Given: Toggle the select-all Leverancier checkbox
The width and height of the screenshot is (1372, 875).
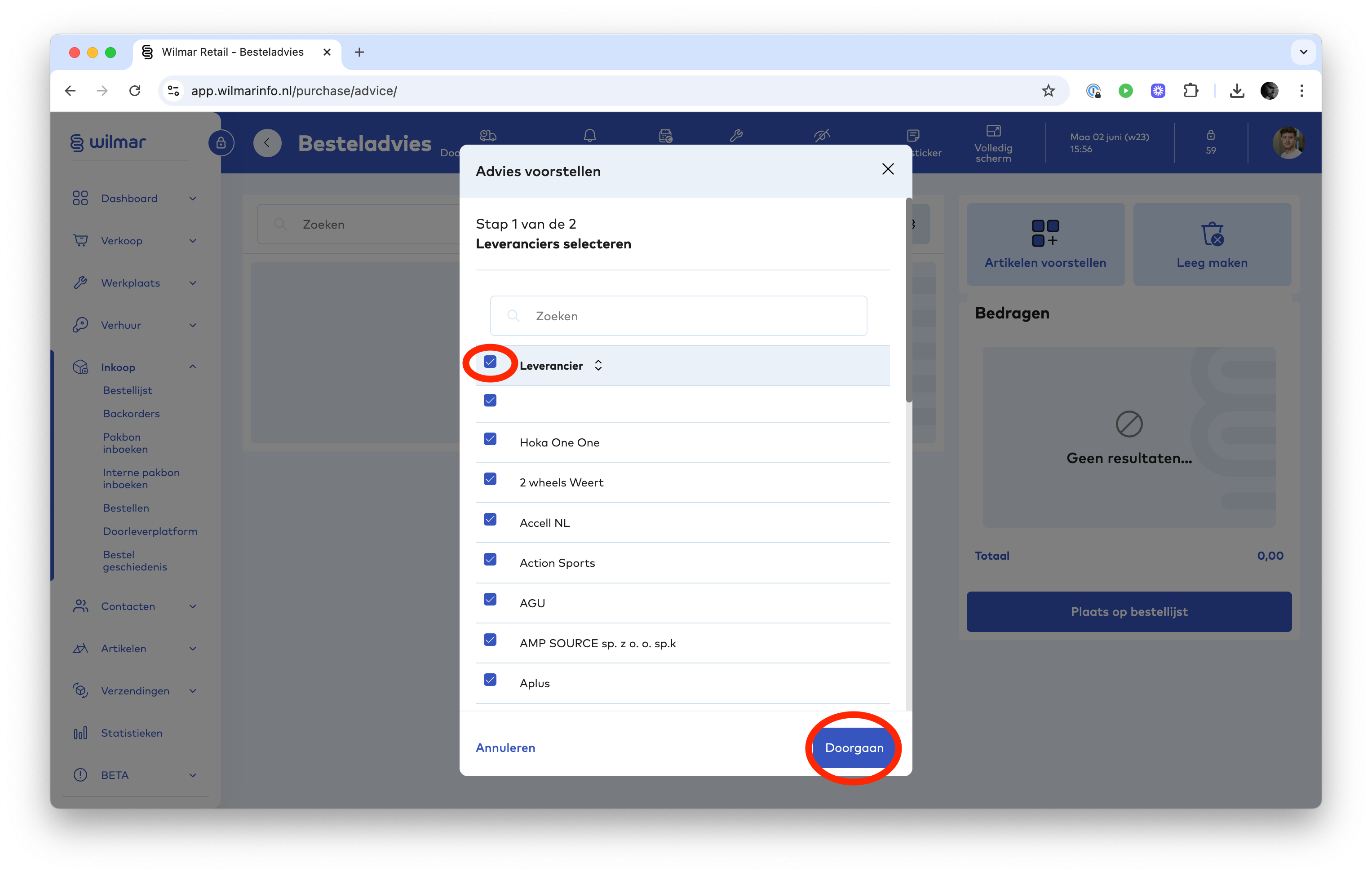Looking at the screenshot, I should (490, 362).
